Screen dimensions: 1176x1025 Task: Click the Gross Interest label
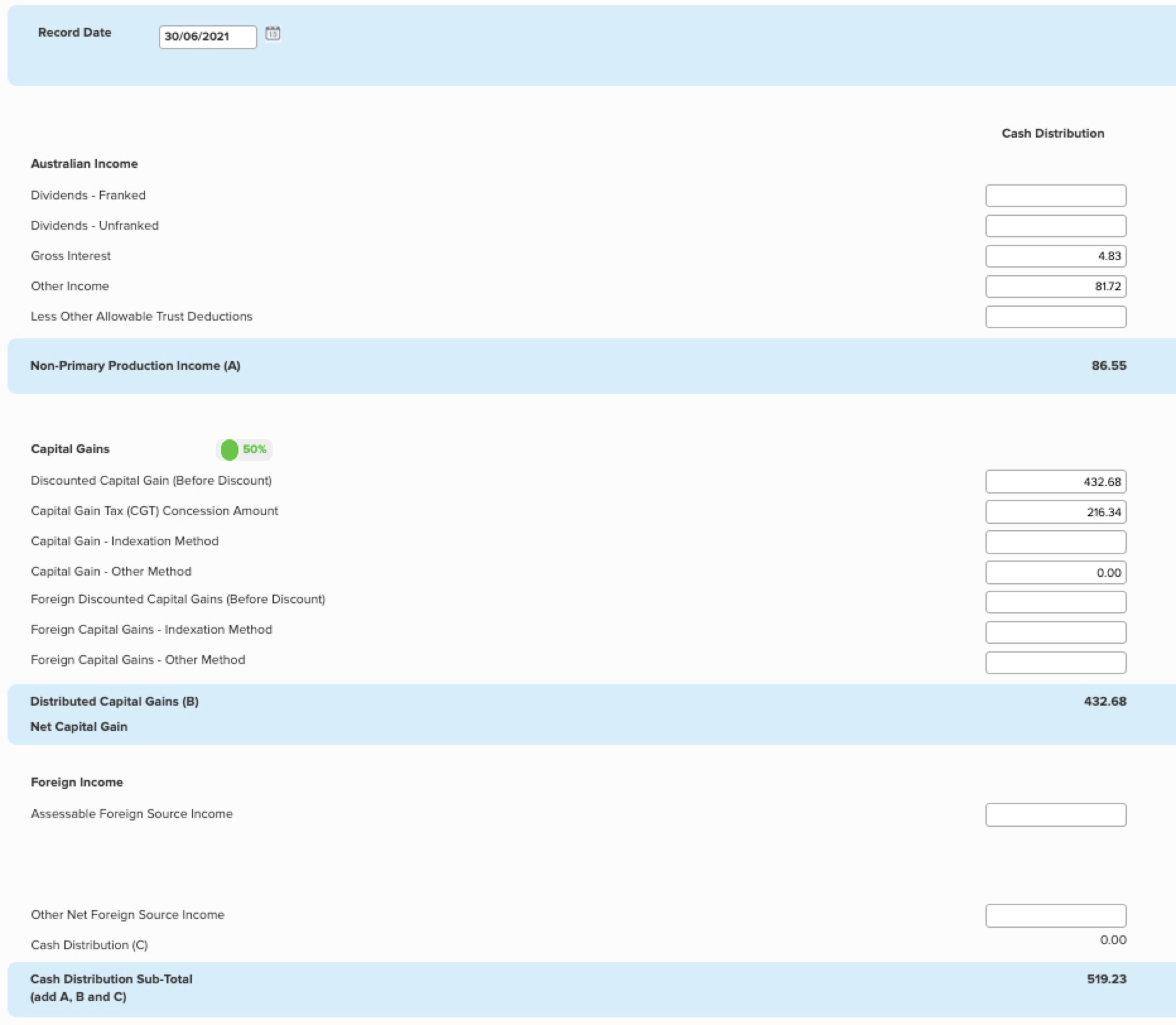tap(71, 256)
